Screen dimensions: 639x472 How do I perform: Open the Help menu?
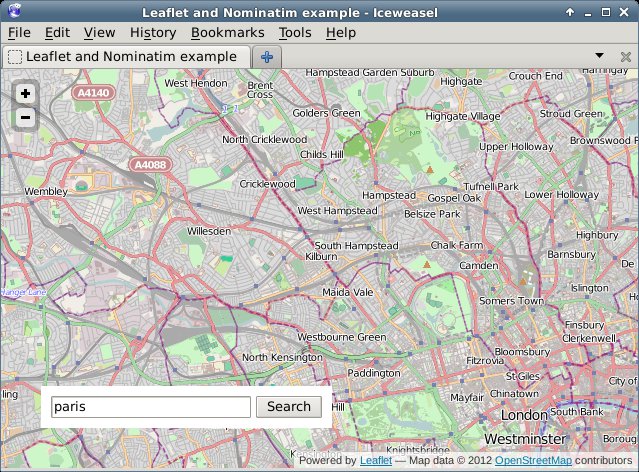[x=340, y=32]
